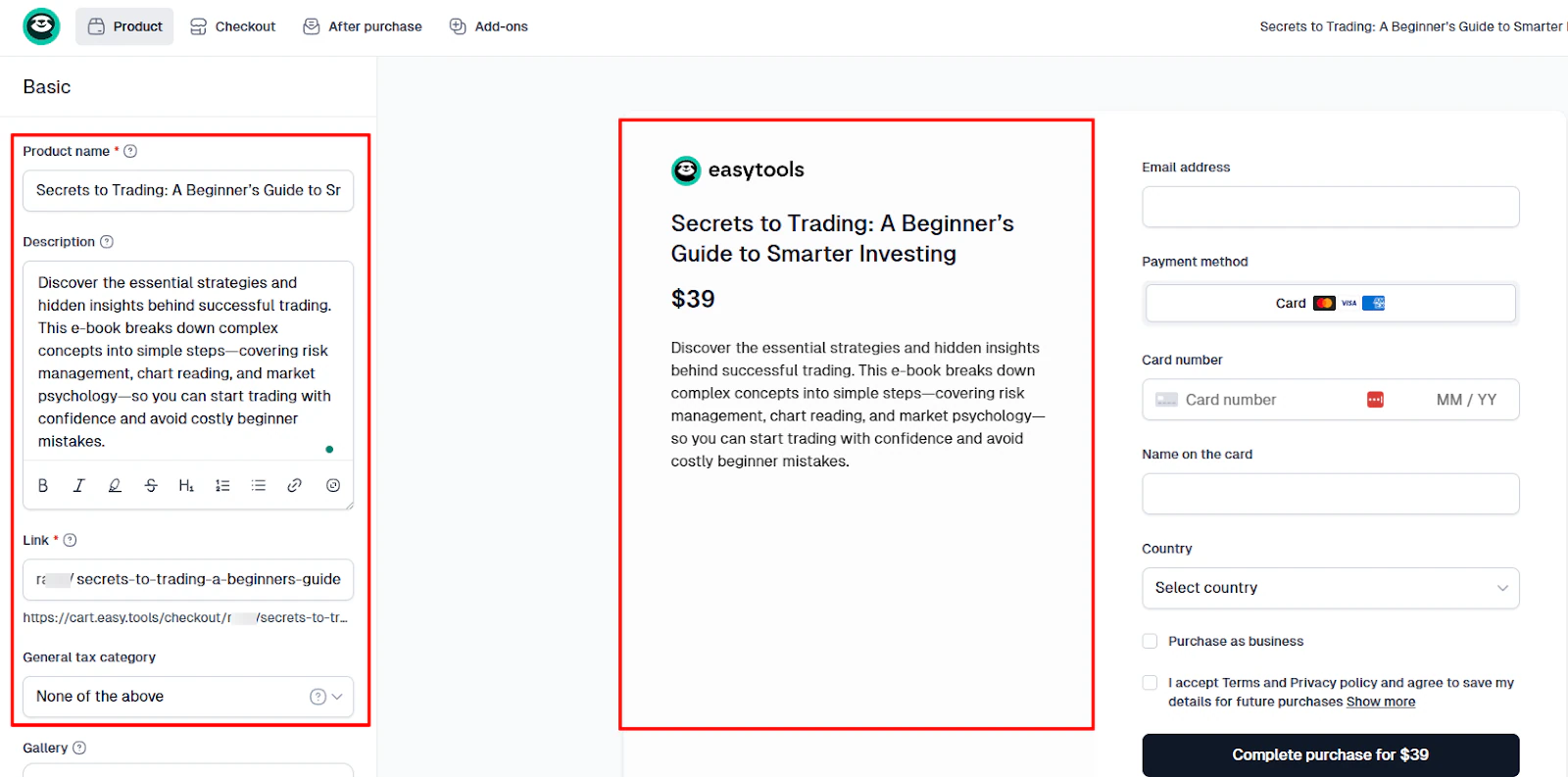Switch to the Checkout tab
This screenshot has width=1568, height=777.
[232, 26]
